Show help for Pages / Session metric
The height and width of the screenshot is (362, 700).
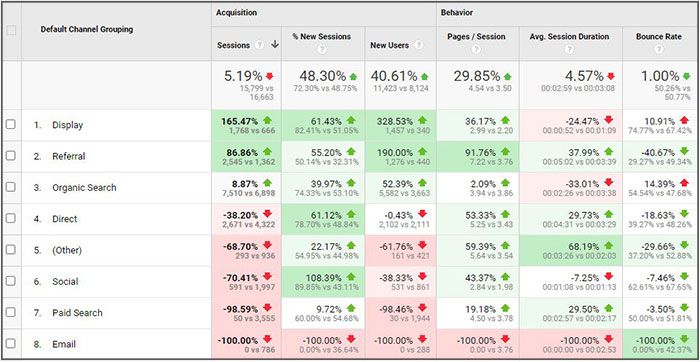coord(476,50)
